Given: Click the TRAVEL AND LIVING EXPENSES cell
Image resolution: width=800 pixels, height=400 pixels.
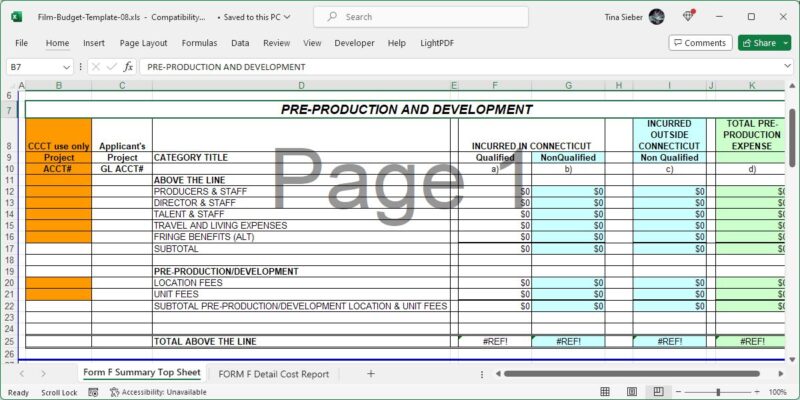Looking at the screenshot, I should point(301,226).
